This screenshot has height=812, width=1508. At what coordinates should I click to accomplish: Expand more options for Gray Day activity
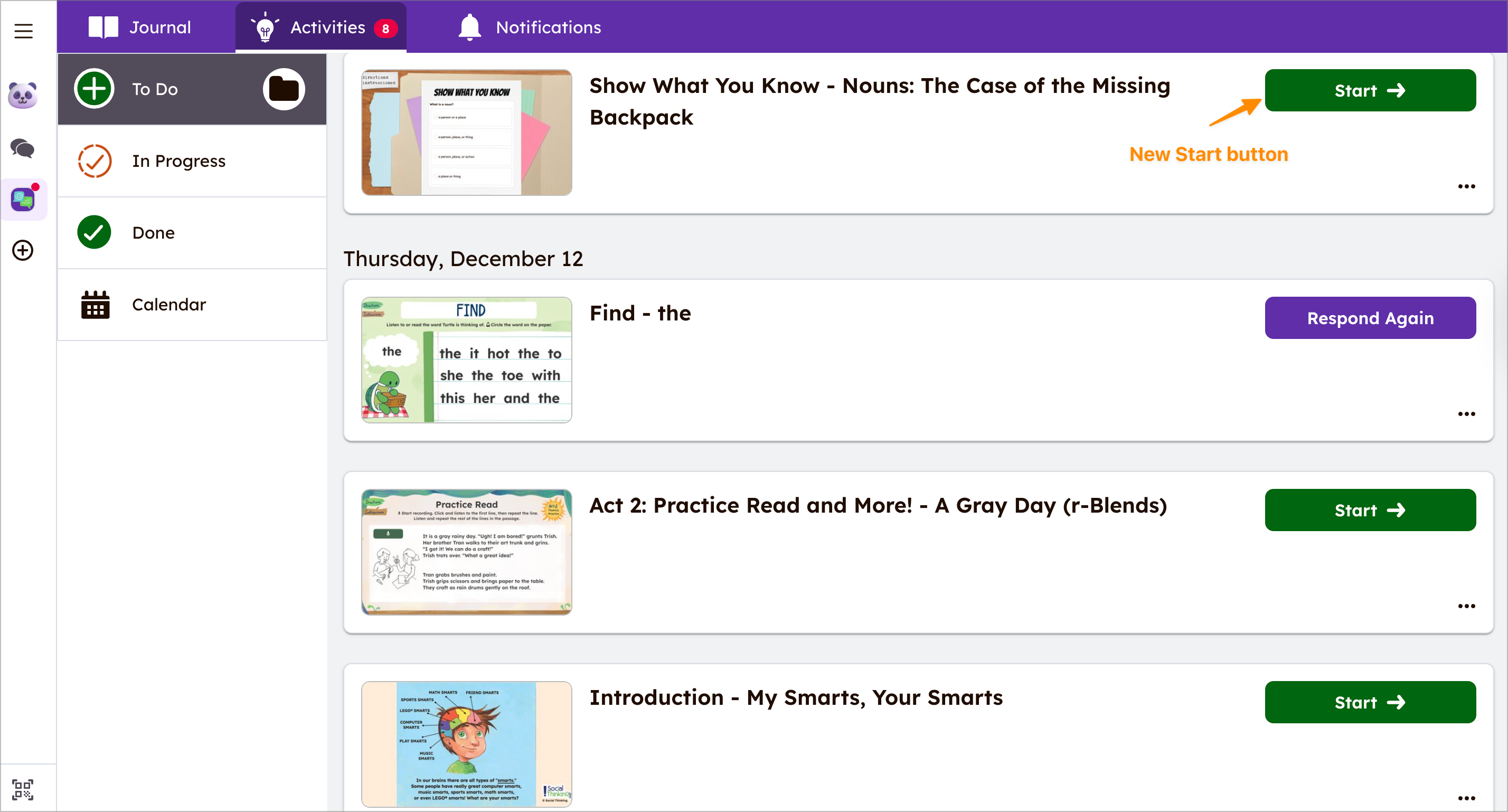pyautogui.click(x=1465, y=606)
